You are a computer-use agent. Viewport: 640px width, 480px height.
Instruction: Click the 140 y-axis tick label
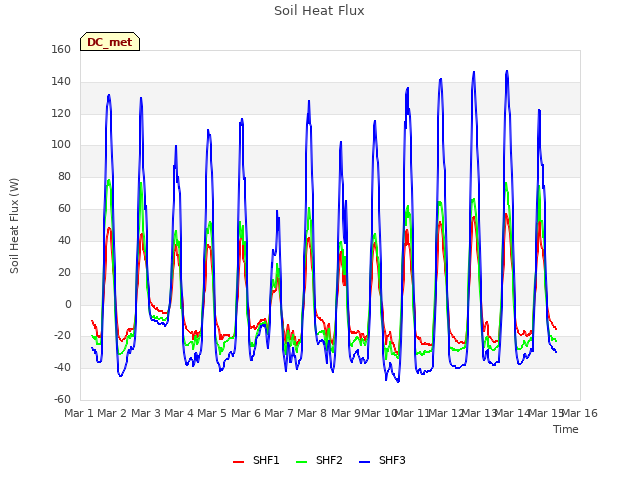61,81
